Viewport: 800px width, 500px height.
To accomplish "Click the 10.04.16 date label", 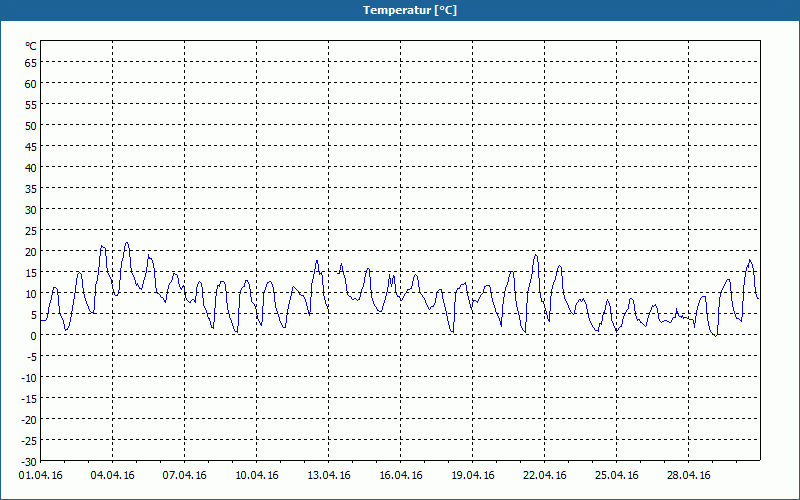I will [257, 476].
